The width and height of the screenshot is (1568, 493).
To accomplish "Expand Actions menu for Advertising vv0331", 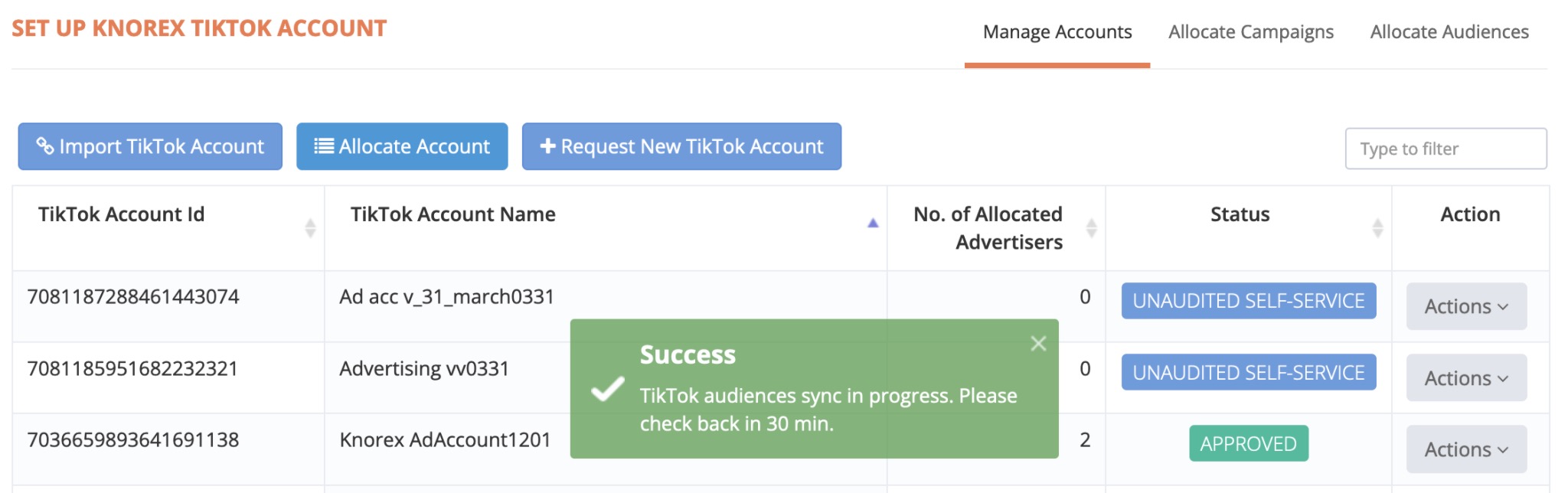I will (x=1465, y=378).
